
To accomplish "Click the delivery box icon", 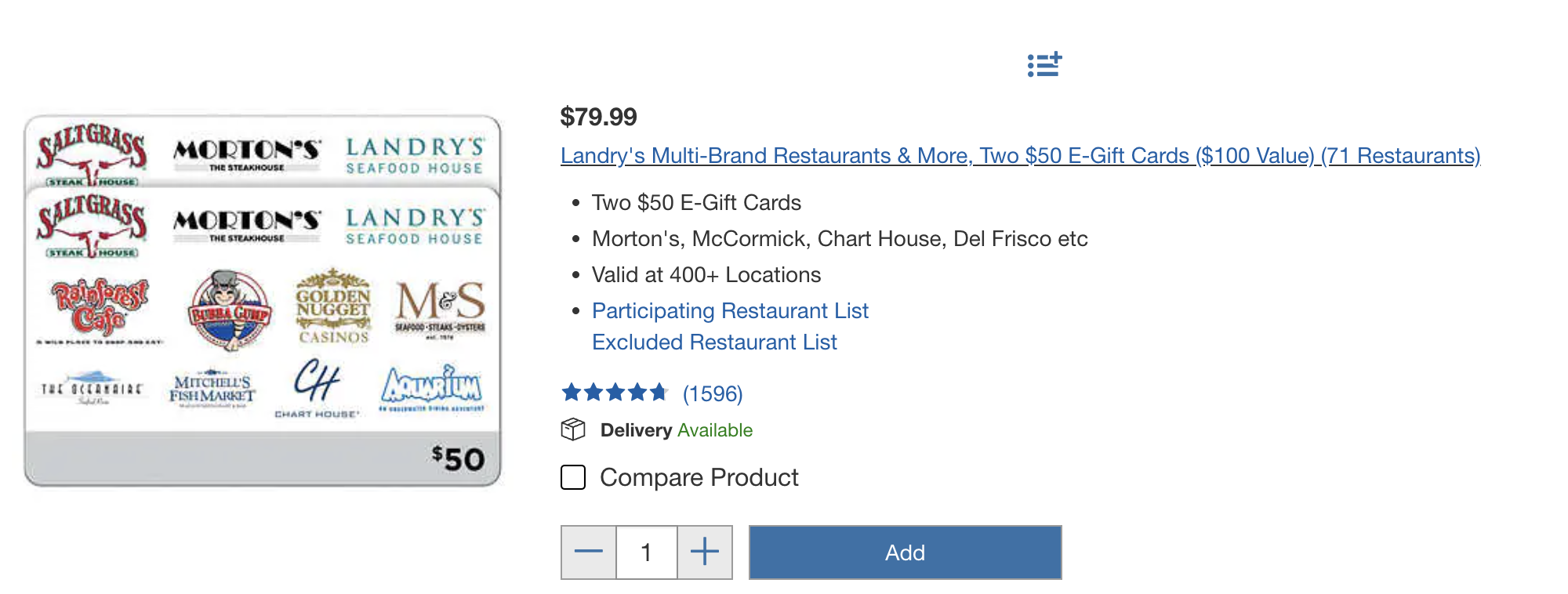I will (x=573, y=429).
